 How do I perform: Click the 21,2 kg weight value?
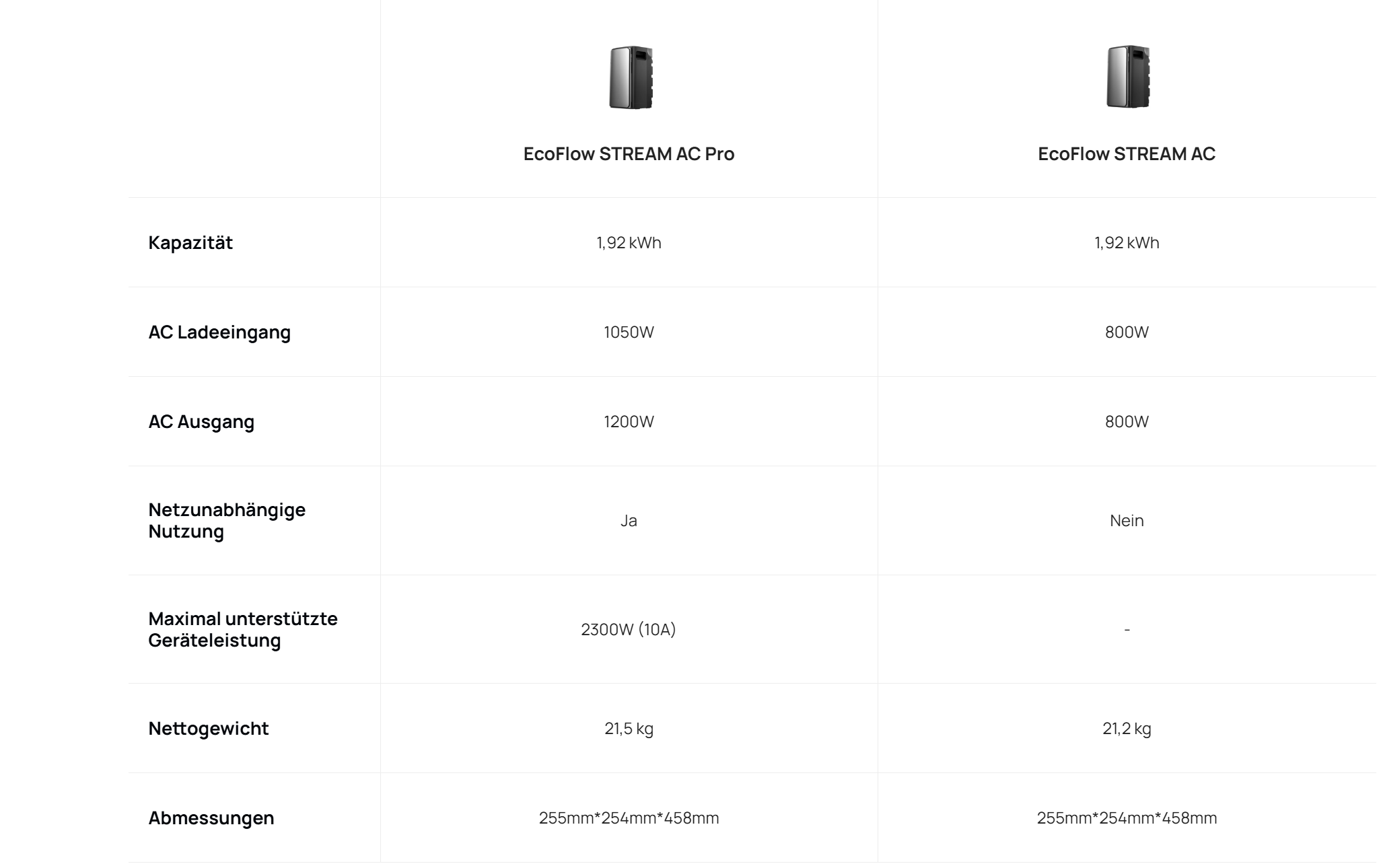pos(1127,729)
